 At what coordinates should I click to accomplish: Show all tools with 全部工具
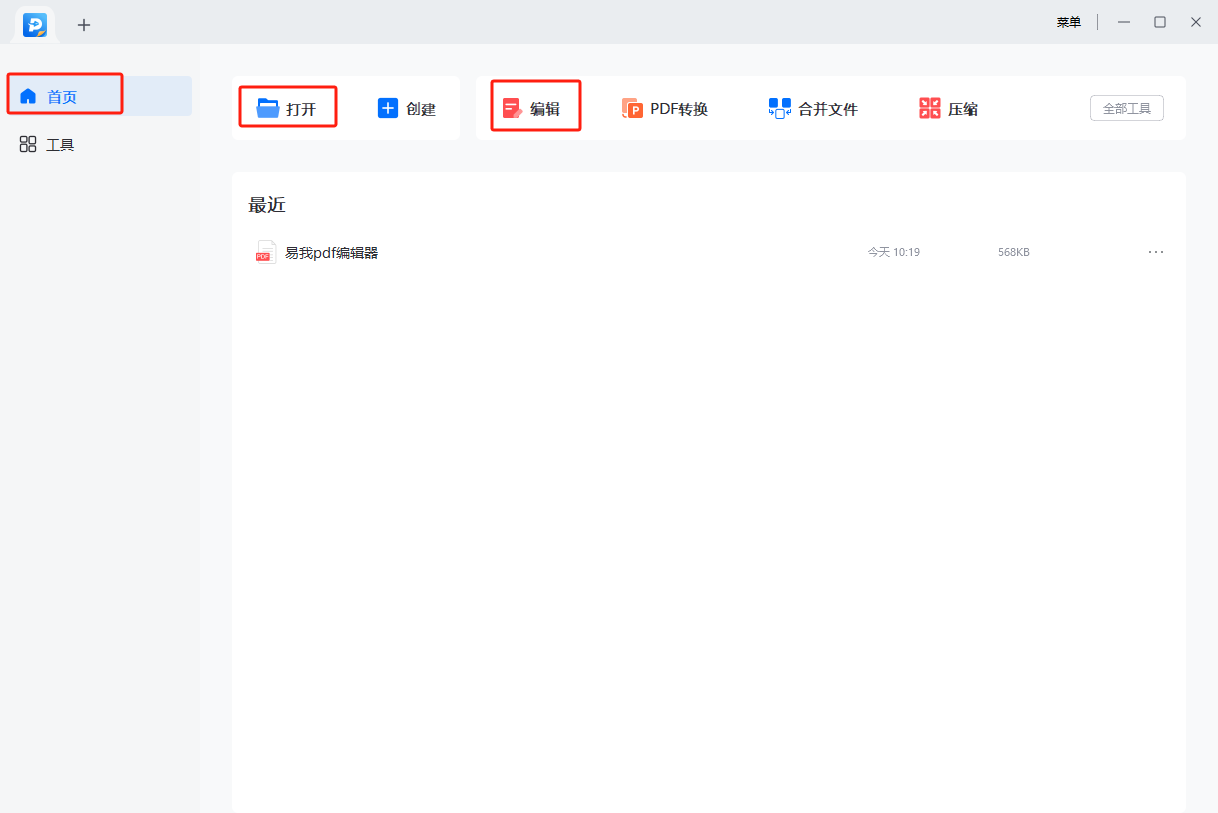click(1126, 108)
